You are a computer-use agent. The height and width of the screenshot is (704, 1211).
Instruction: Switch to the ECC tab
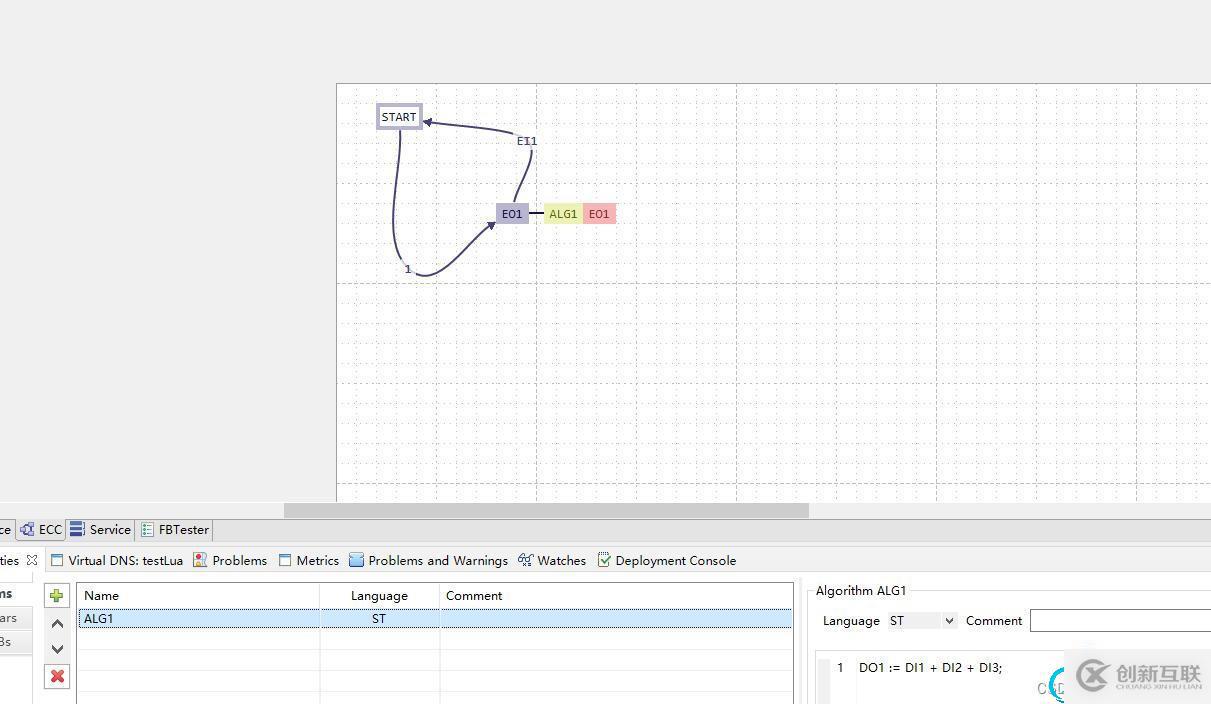(x=41, y=530)
